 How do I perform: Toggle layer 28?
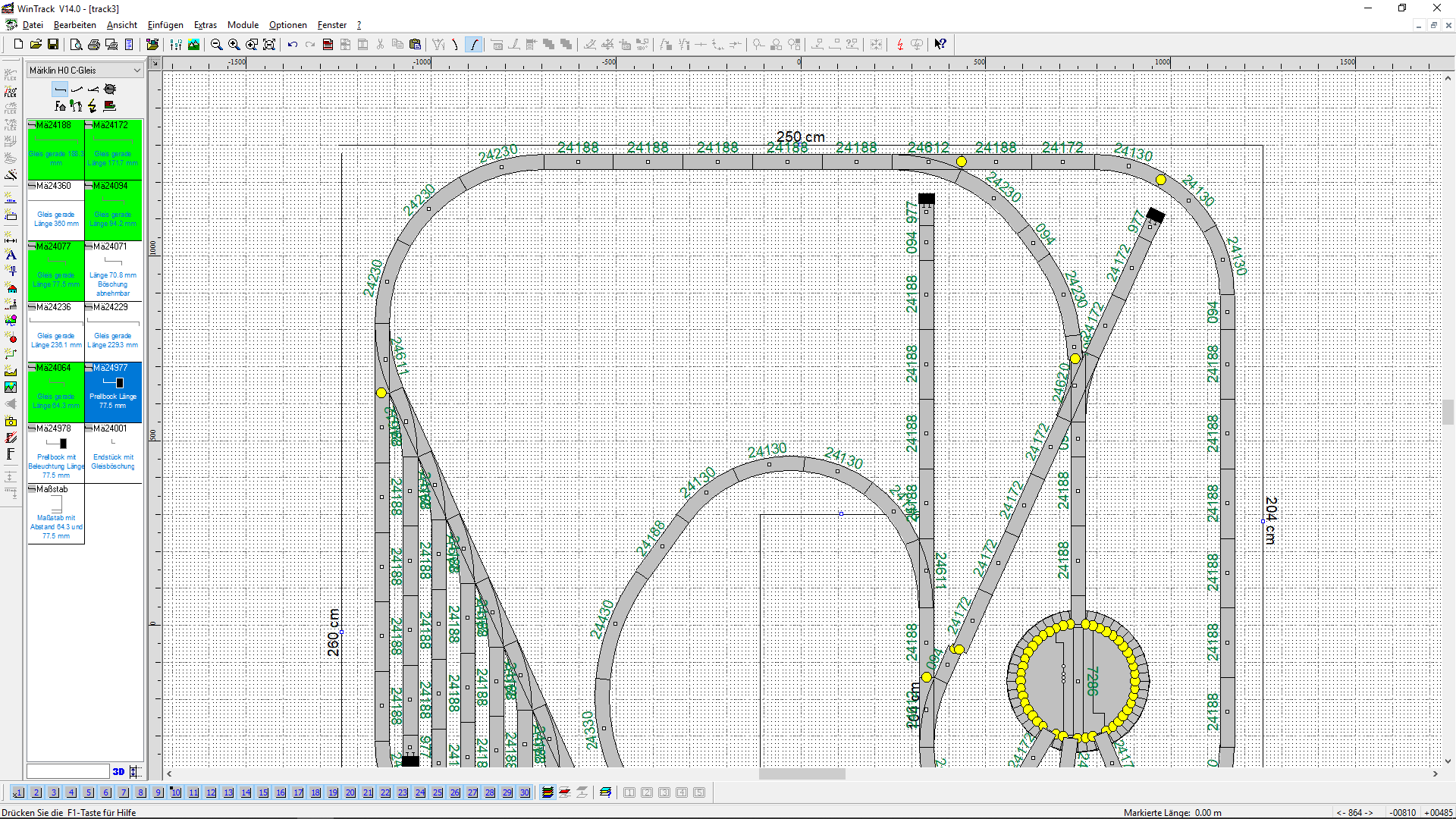click(490, 792)
